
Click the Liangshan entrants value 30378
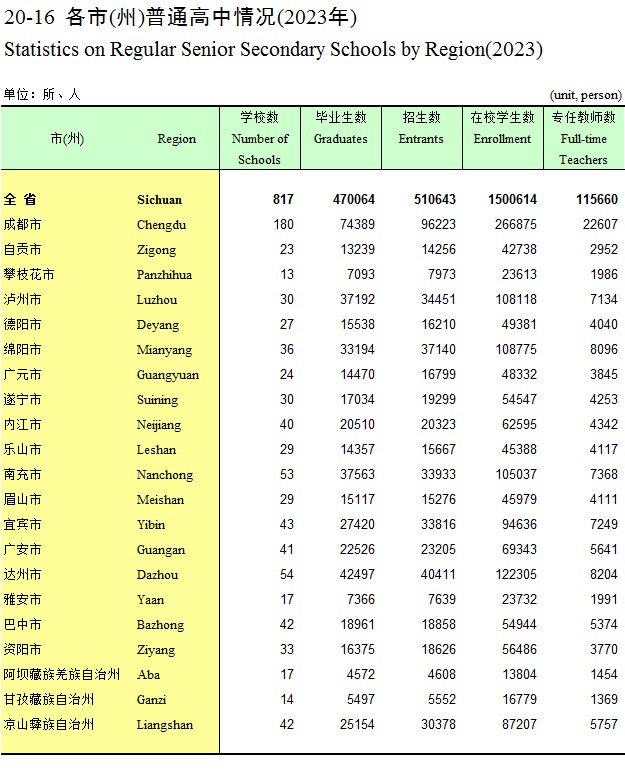point(438,725)
